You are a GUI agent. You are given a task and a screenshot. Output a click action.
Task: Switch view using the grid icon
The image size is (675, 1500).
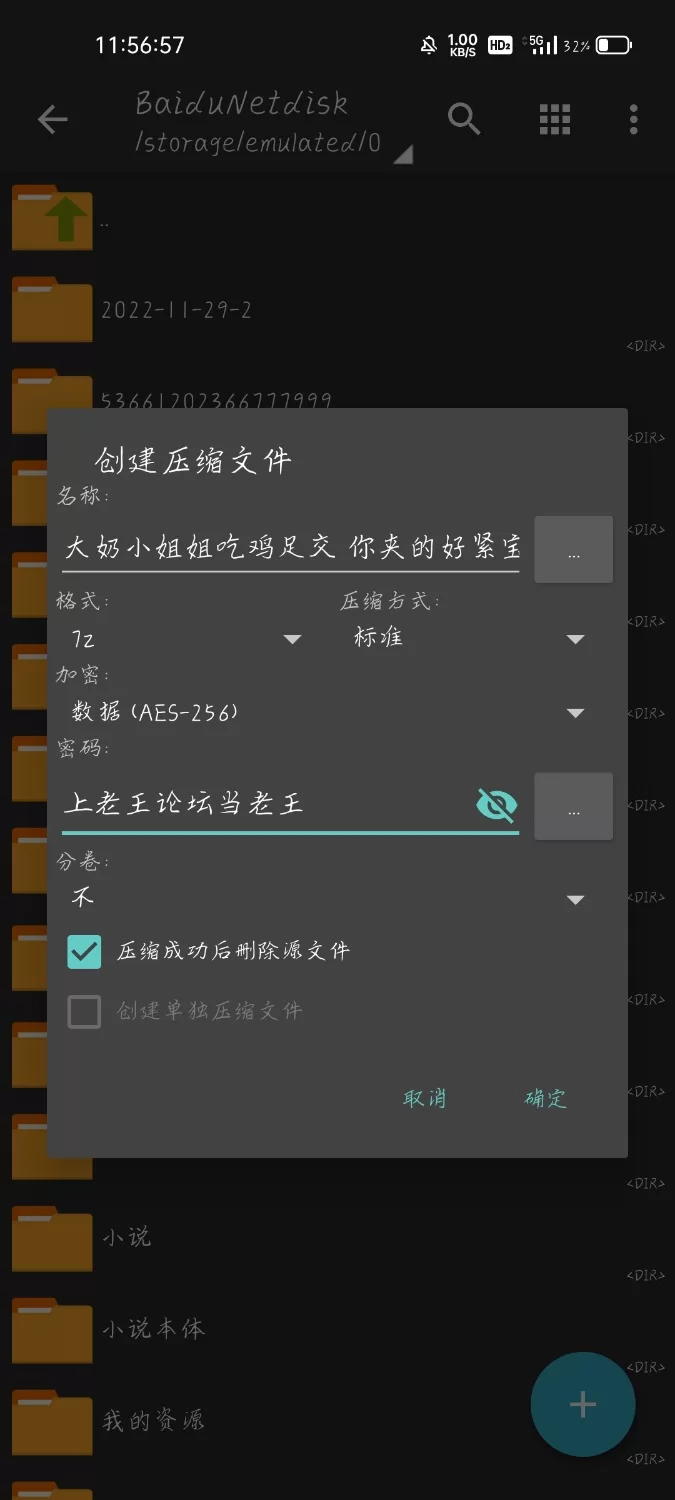tap(555, 119)
